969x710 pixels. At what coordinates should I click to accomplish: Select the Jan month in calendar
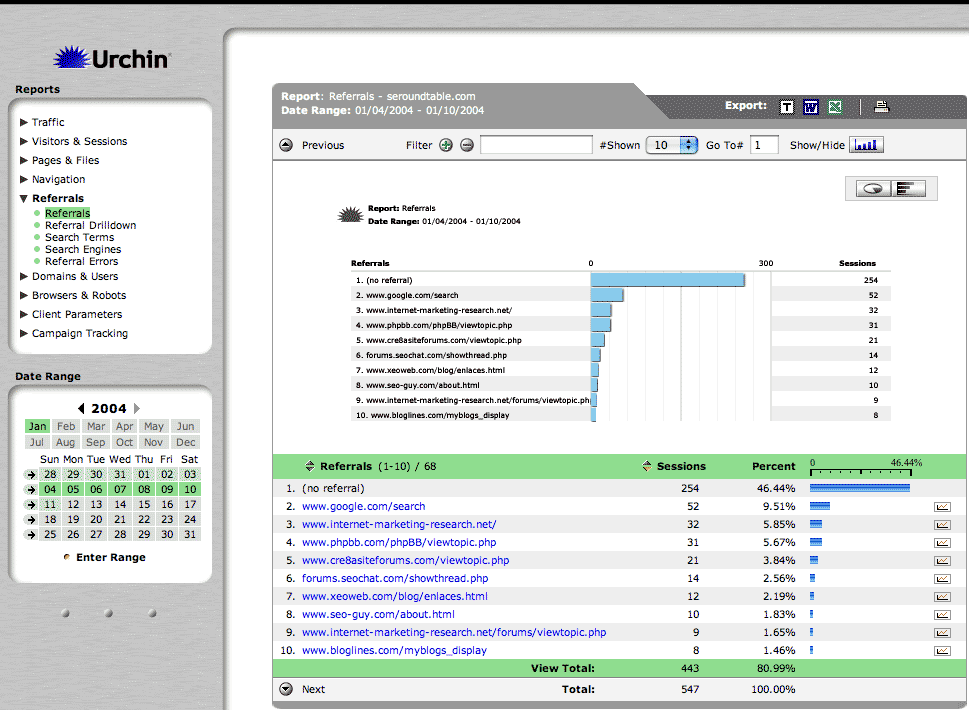click(37, 426)
